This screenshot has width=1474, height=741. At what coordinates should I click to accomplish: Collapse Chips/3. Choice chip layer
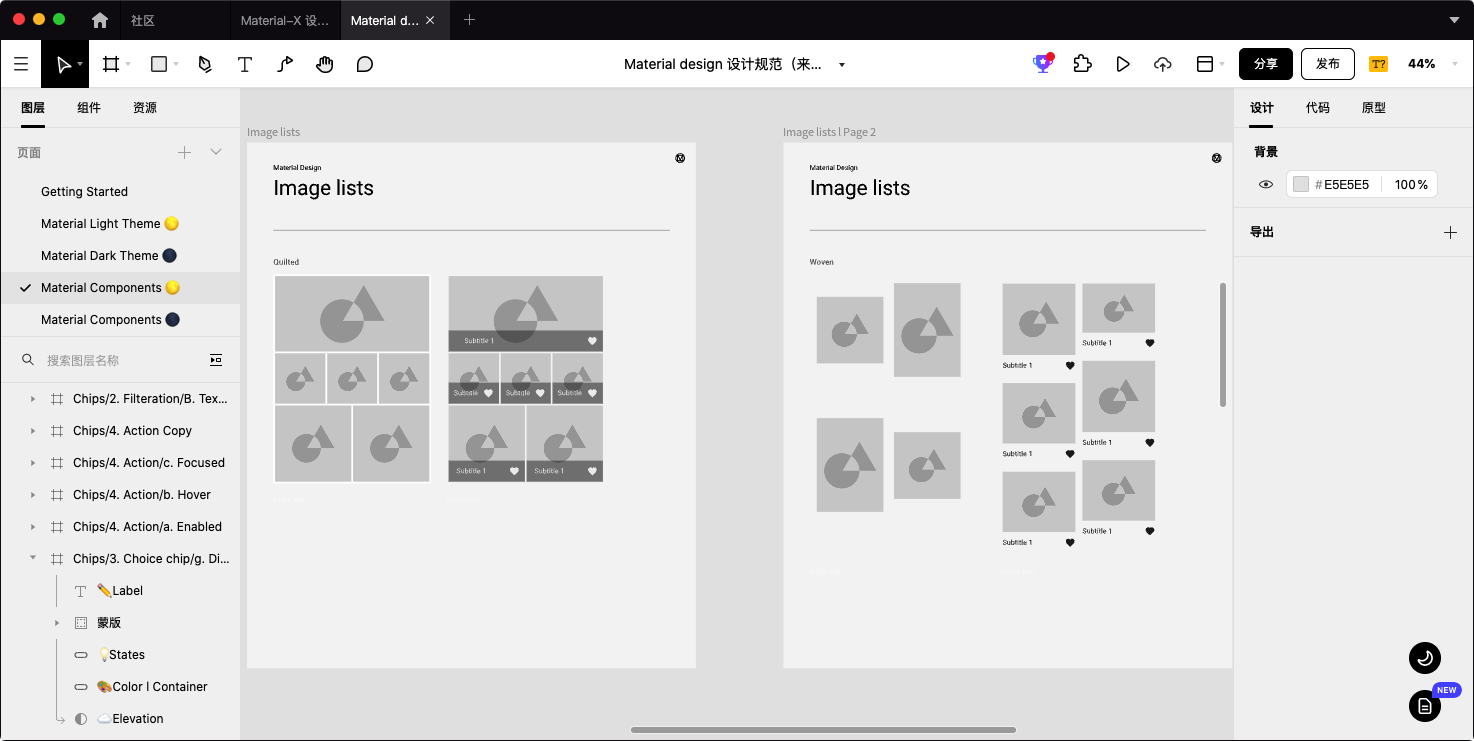(x=33, y=558)
